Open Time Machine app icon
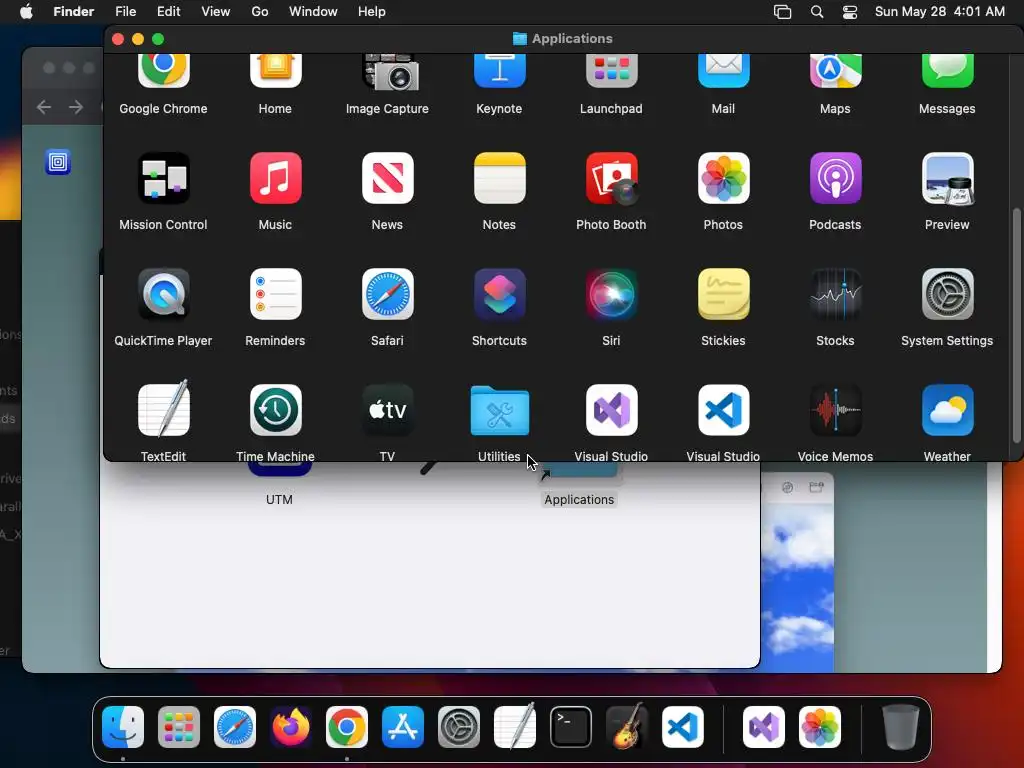This screenshot has height=768, width=1024. 276,410
